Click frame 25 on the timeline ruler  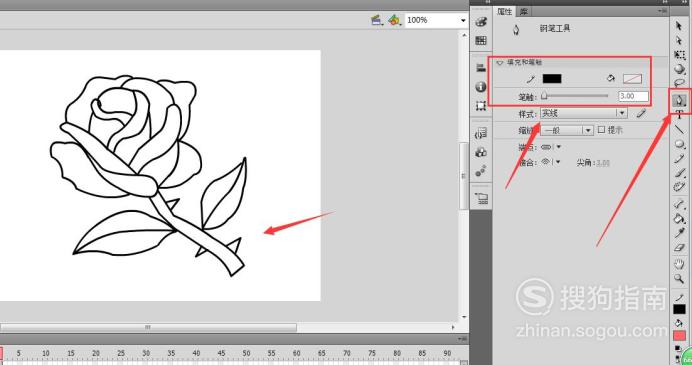pos(121,354)
